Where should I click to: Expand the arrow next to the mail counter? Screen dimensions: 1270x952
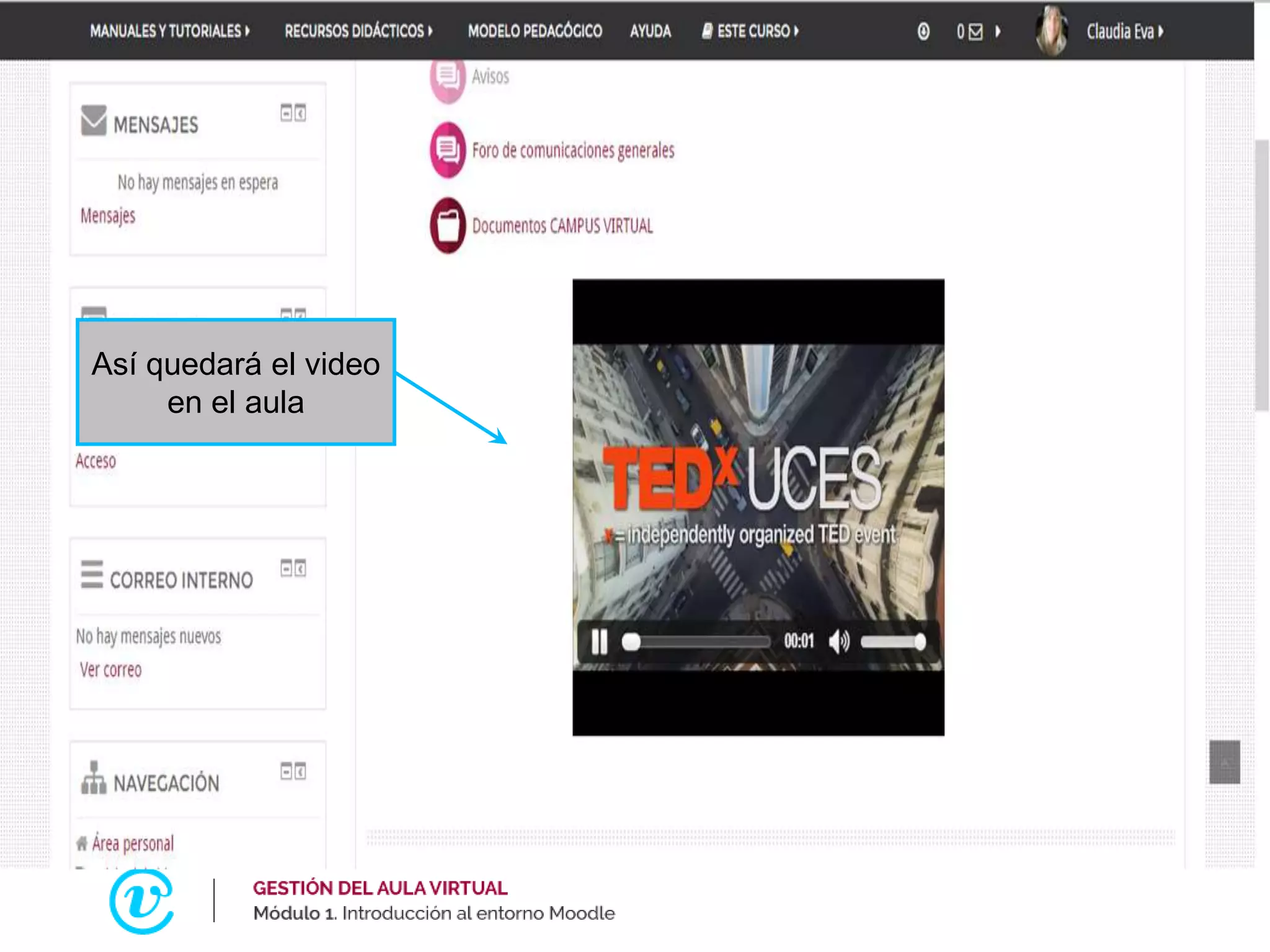click(998, 32)
